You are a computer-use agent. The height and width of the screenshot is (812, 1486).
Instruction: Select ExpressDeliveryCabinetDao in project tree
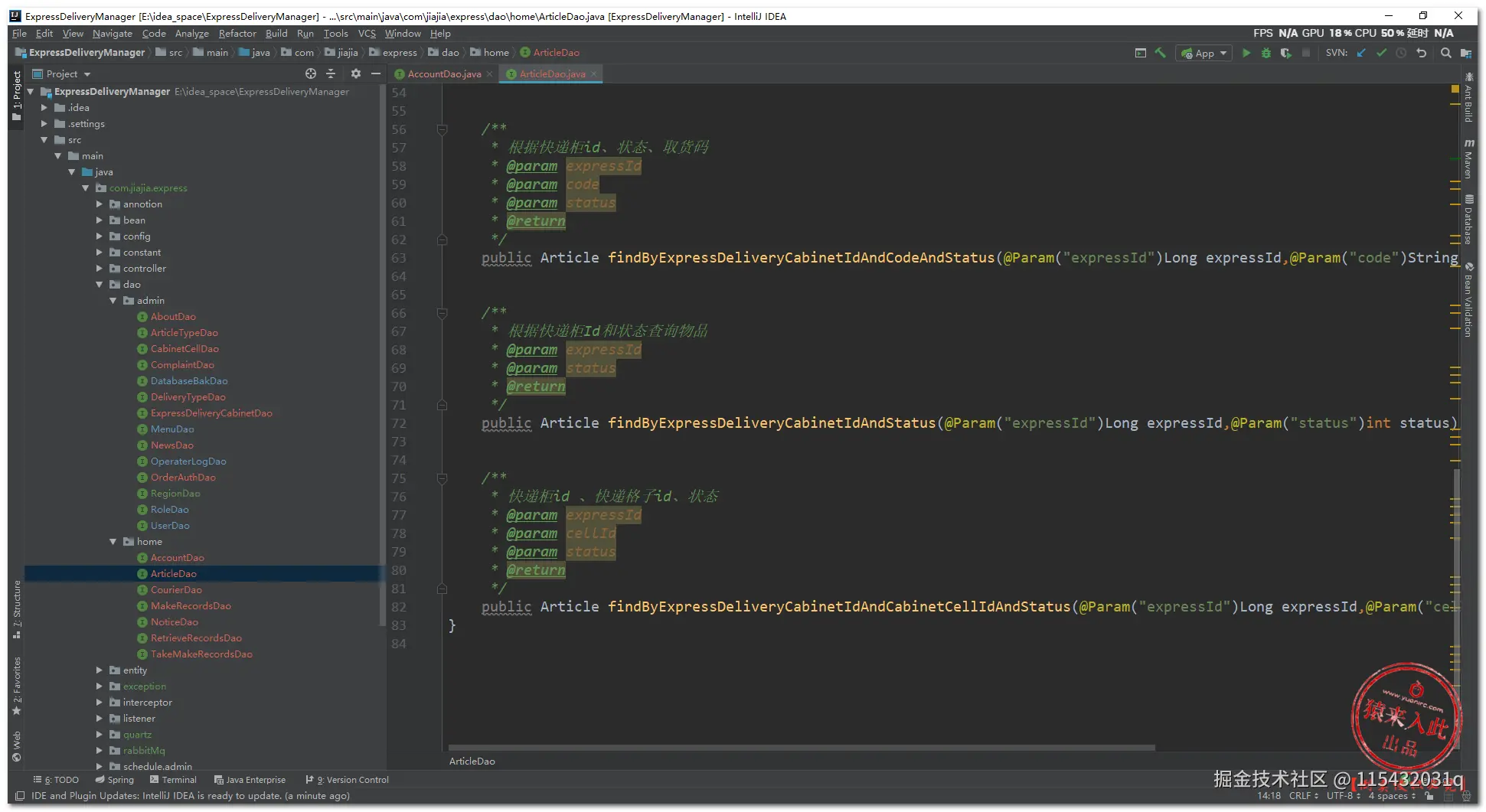click(x=211, y=413)
